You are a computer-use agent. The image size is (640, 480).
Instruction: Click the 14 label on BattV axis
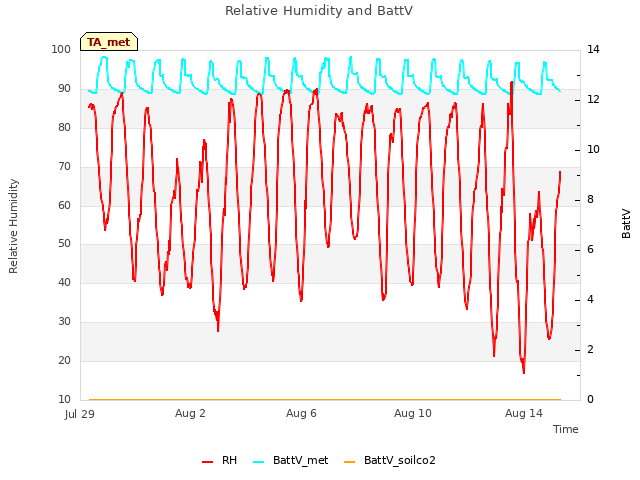coord(593,49)
